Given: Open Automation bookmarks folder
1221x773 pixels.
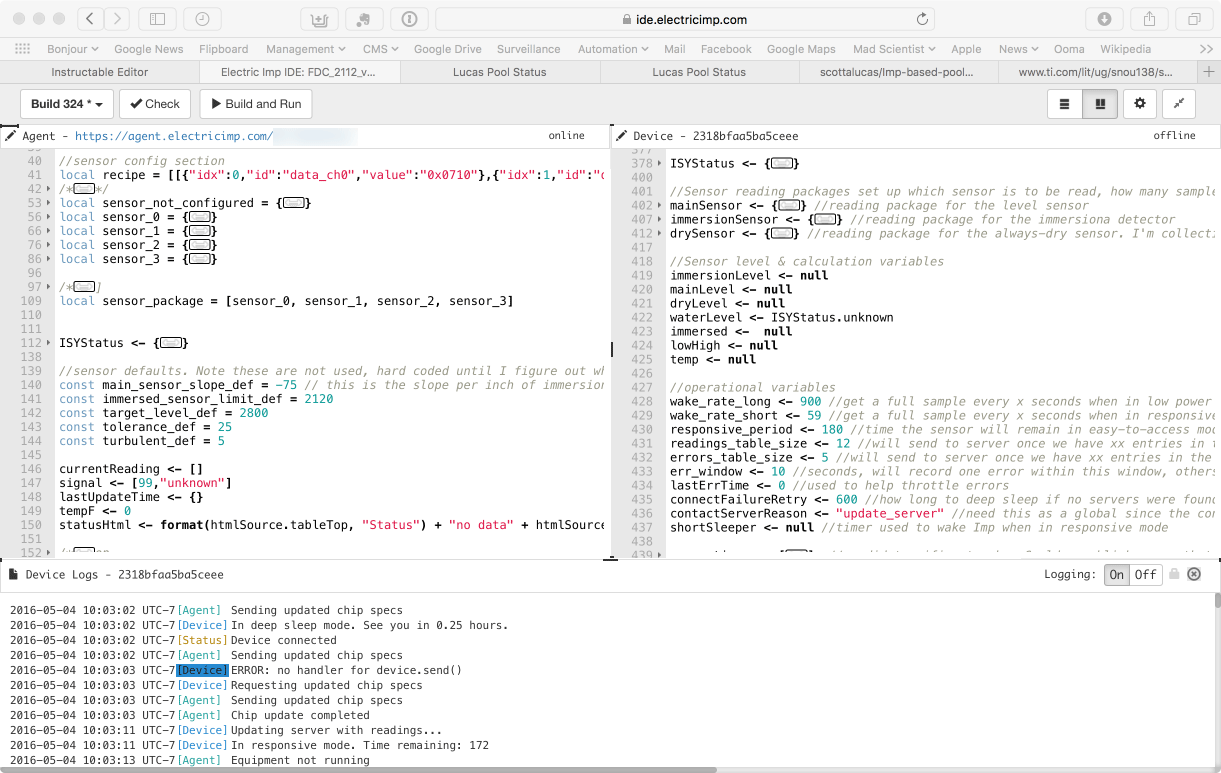Looking at the screenshot, I should (x=614, y=49).
